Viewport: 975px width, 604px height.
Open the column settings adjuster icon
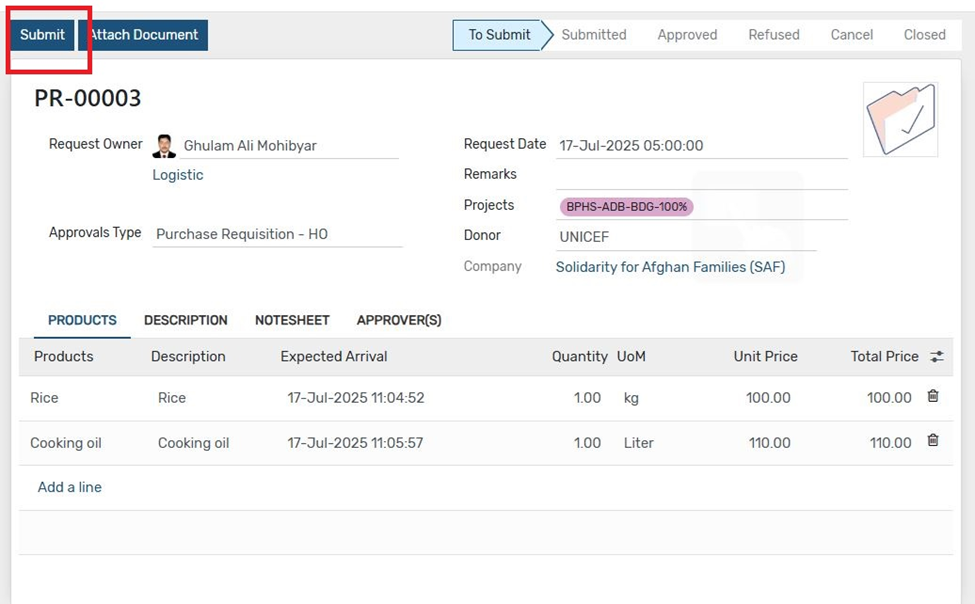936,356
